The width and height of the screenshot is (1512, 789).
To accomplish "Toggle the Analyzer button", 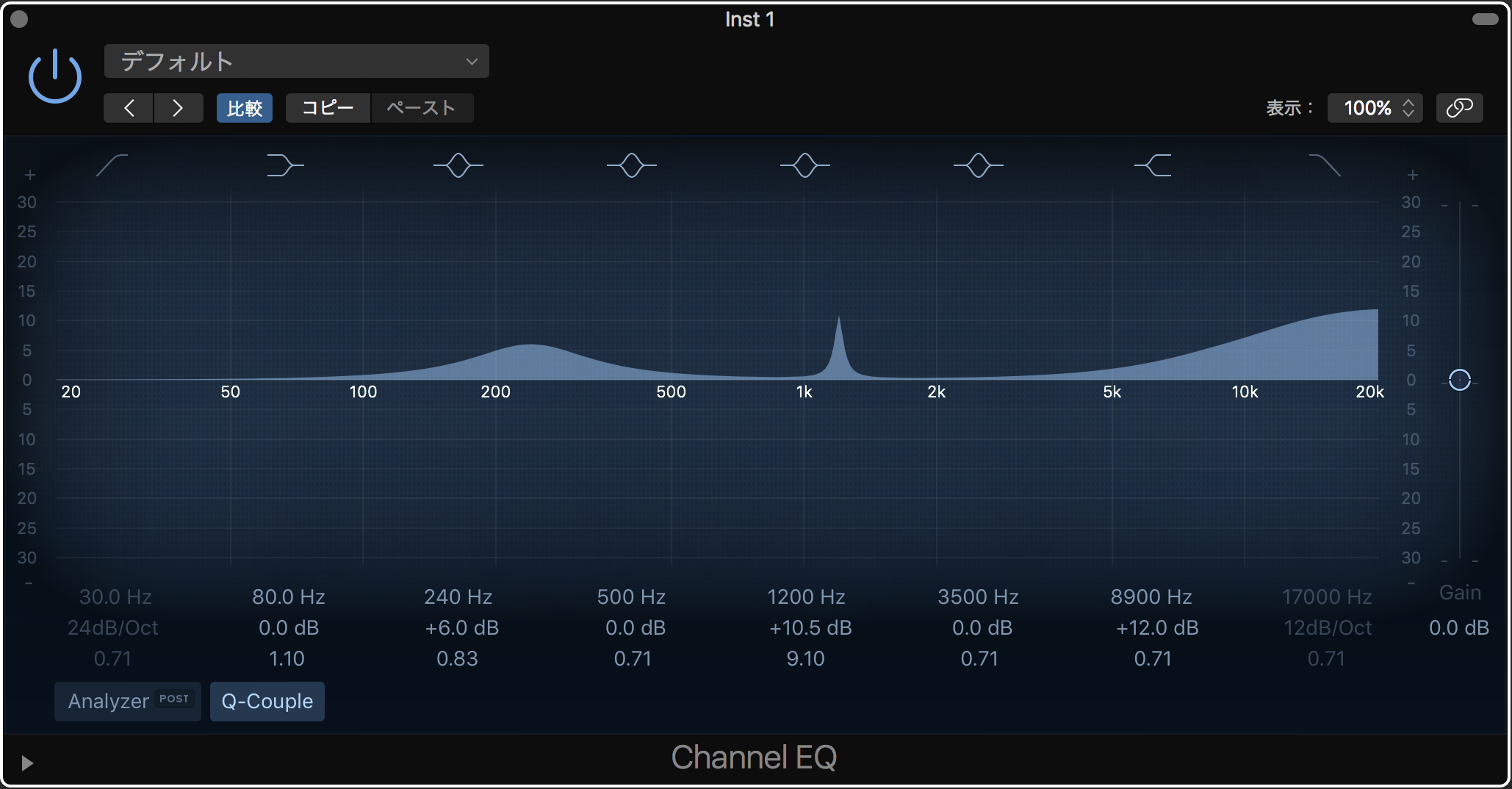I will pos(128,702).
